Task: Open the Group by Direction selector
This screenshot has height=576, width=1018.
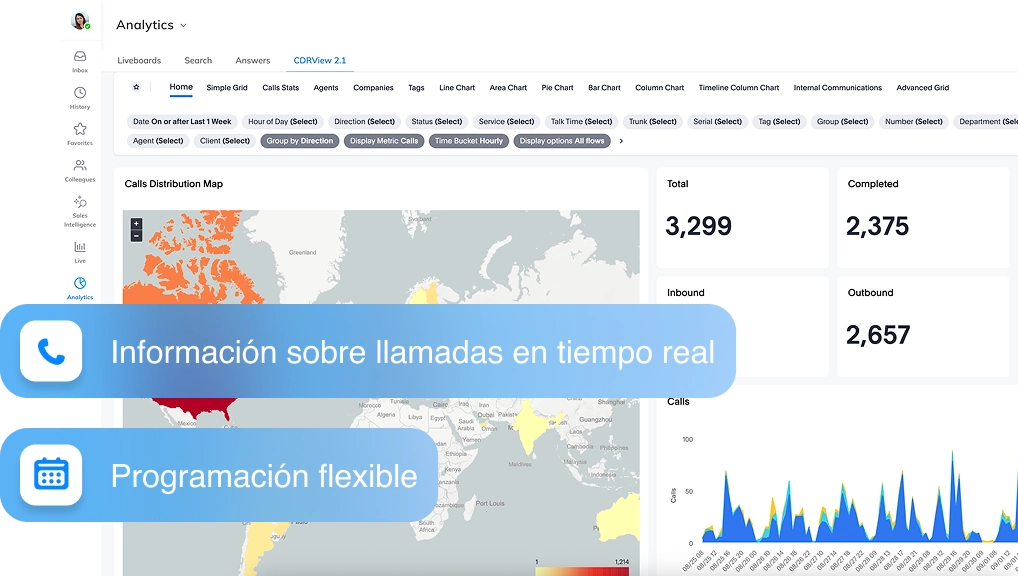Action: 300,141
